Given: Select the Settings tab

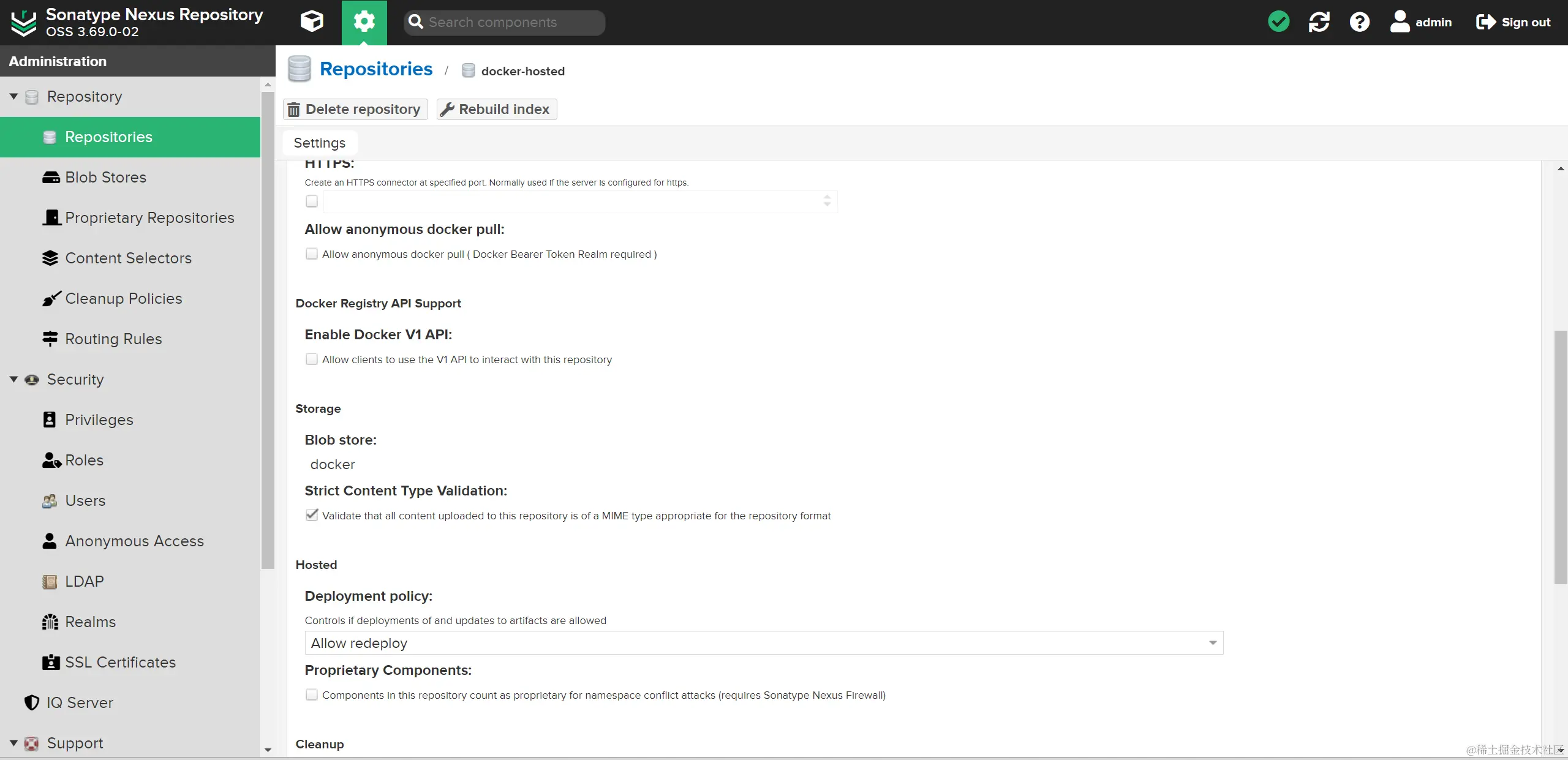Looking at the screenshot, I should click(319, 143).
